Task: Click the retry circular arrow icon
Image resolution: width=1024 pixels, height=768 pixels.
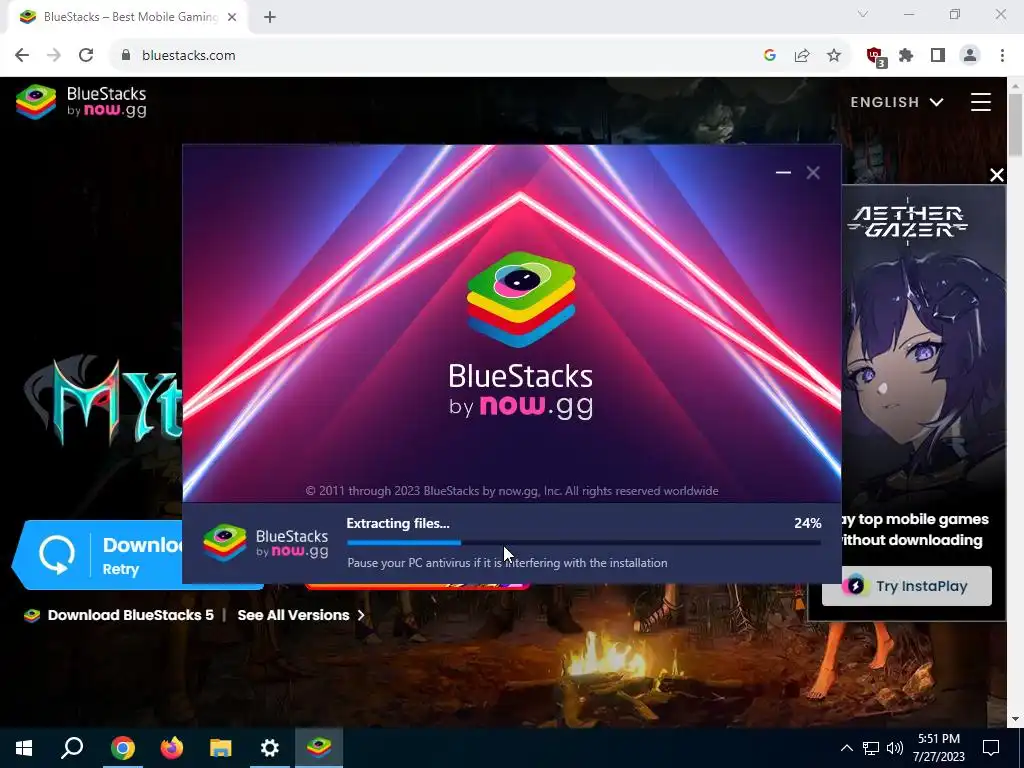Action: (57, 554)
